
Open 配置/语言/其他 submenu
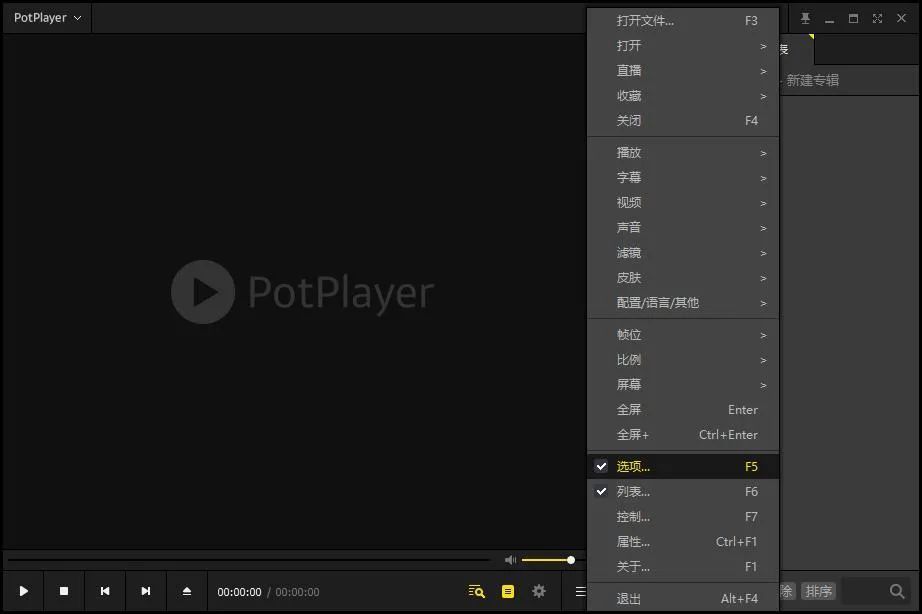click(683, 303)
